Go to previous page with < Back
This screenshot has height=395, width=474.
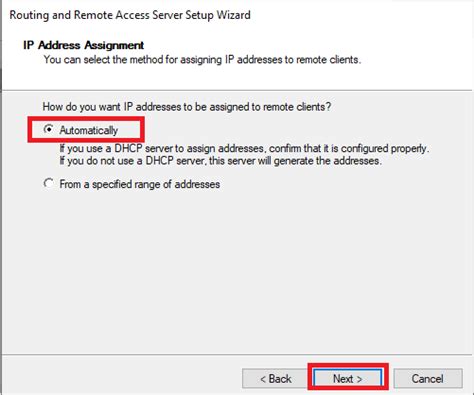[x=276, y=379]
